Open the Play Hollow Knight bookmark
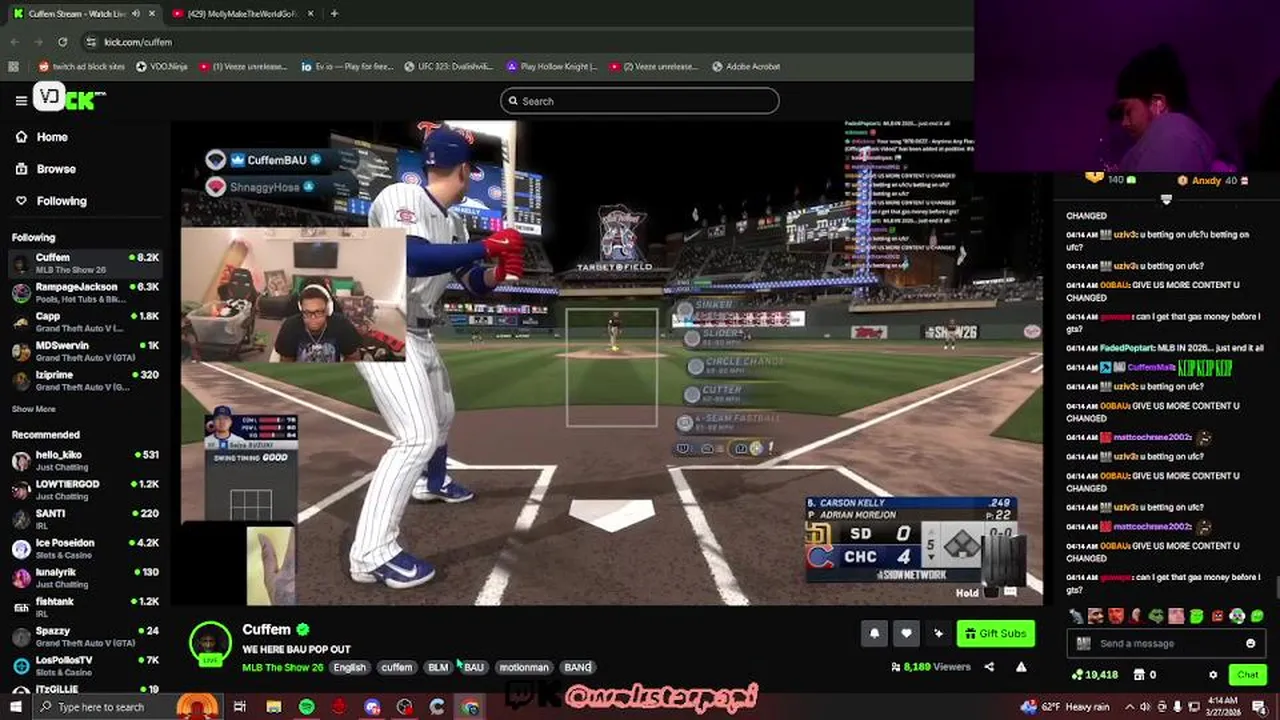Screen dimensions: 1280x720 click(x=552, y=66)
